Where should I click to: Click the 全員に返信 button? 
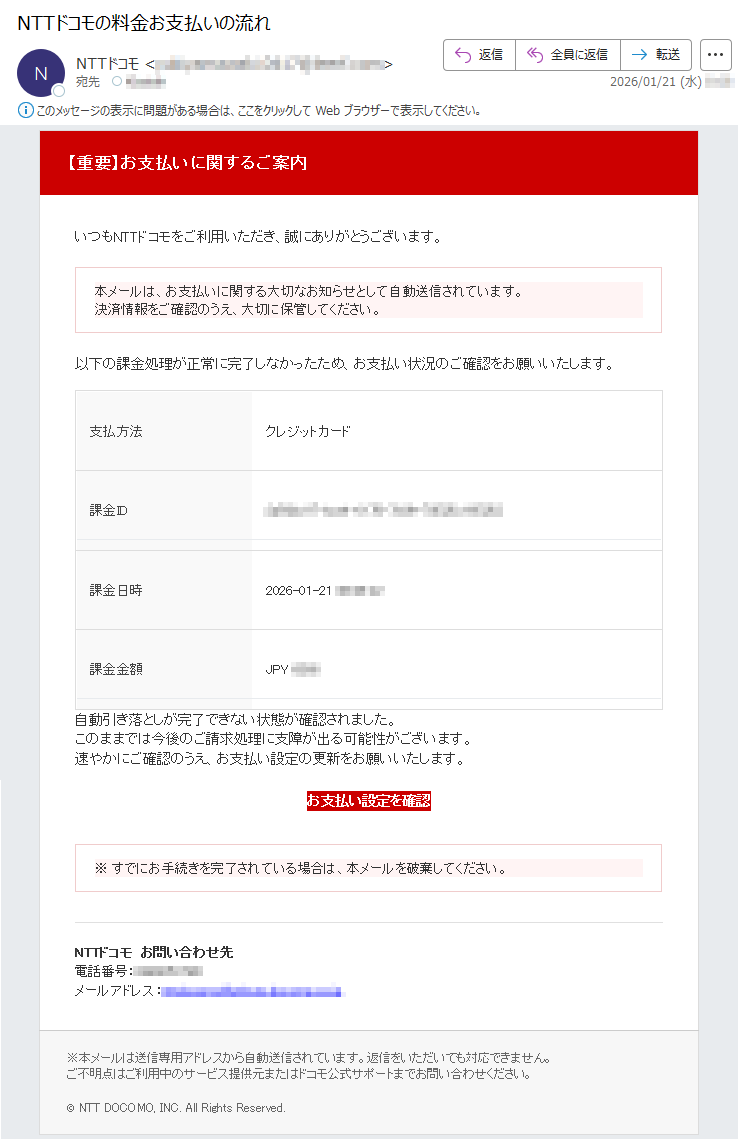pos(568,54)
